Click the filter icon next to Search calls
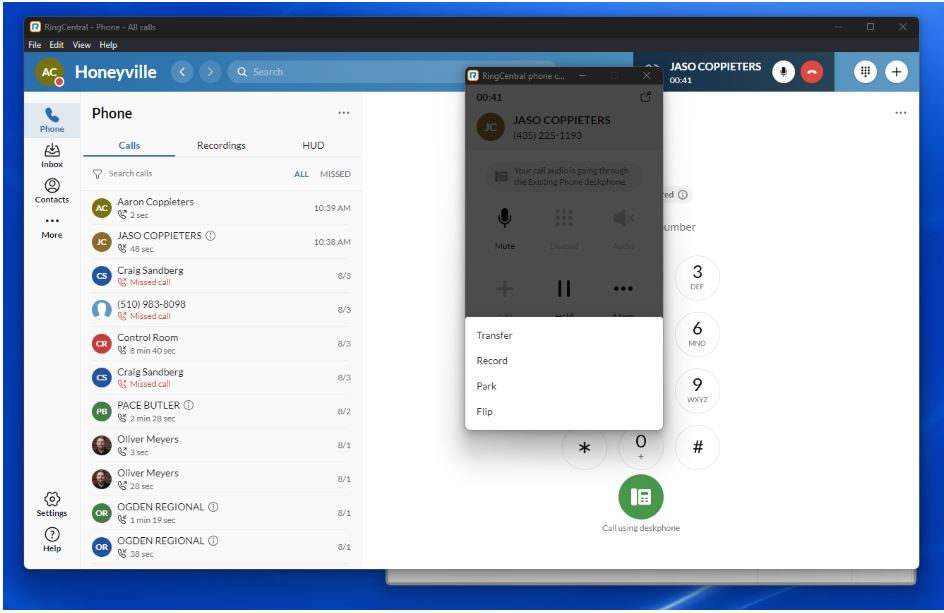This screenshot has width=944, height=613. point(98,174)
